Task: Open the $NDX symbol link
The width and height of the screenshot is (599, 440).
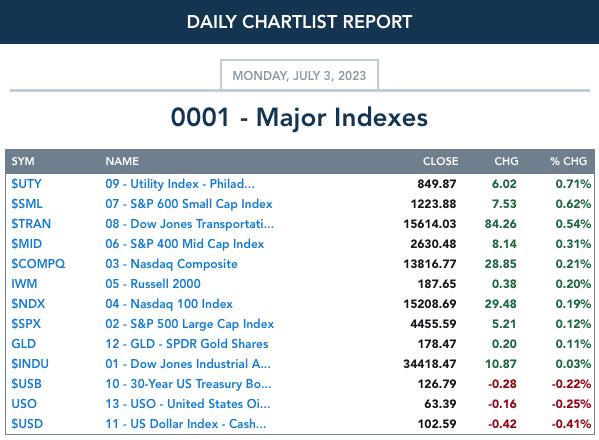Action: pyautogui.click(x=28, y=304)
